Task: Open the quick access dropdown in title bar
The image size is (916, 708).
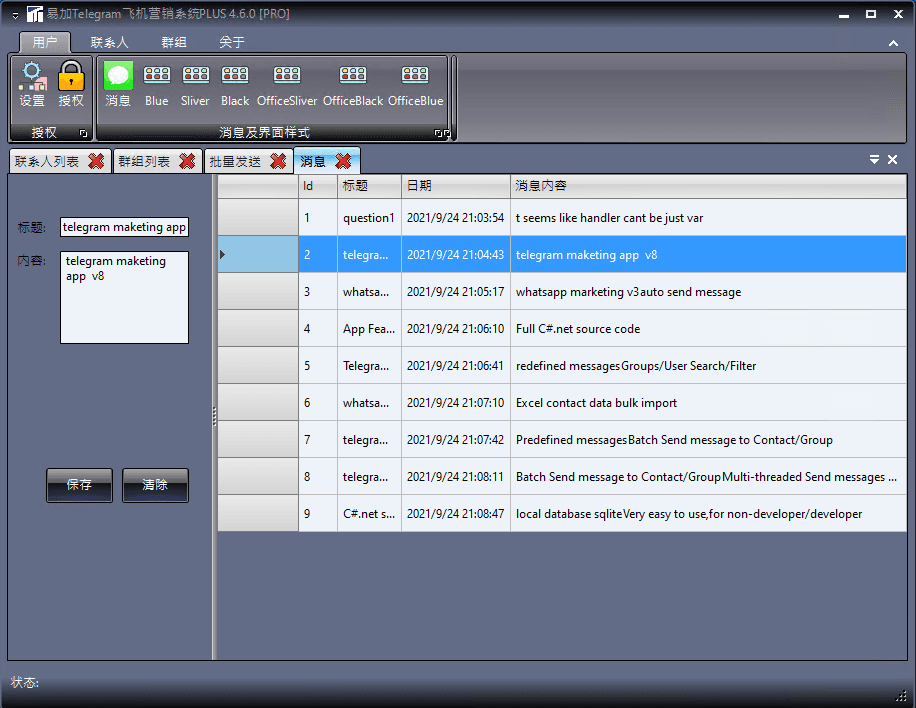Action: 15,15
